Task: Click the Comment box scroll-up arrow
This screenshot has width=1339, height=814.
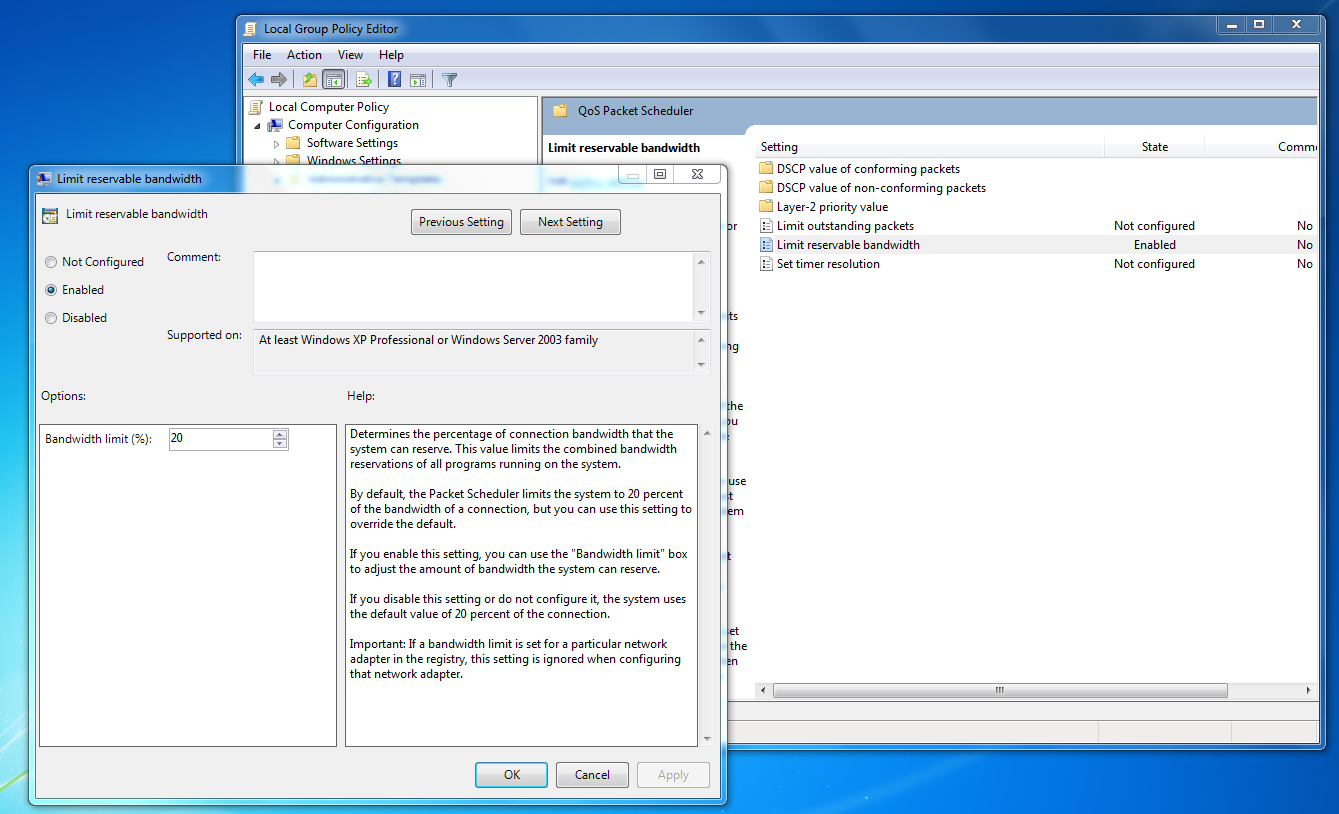Action: pyautogui.click(x=702, y=262)
